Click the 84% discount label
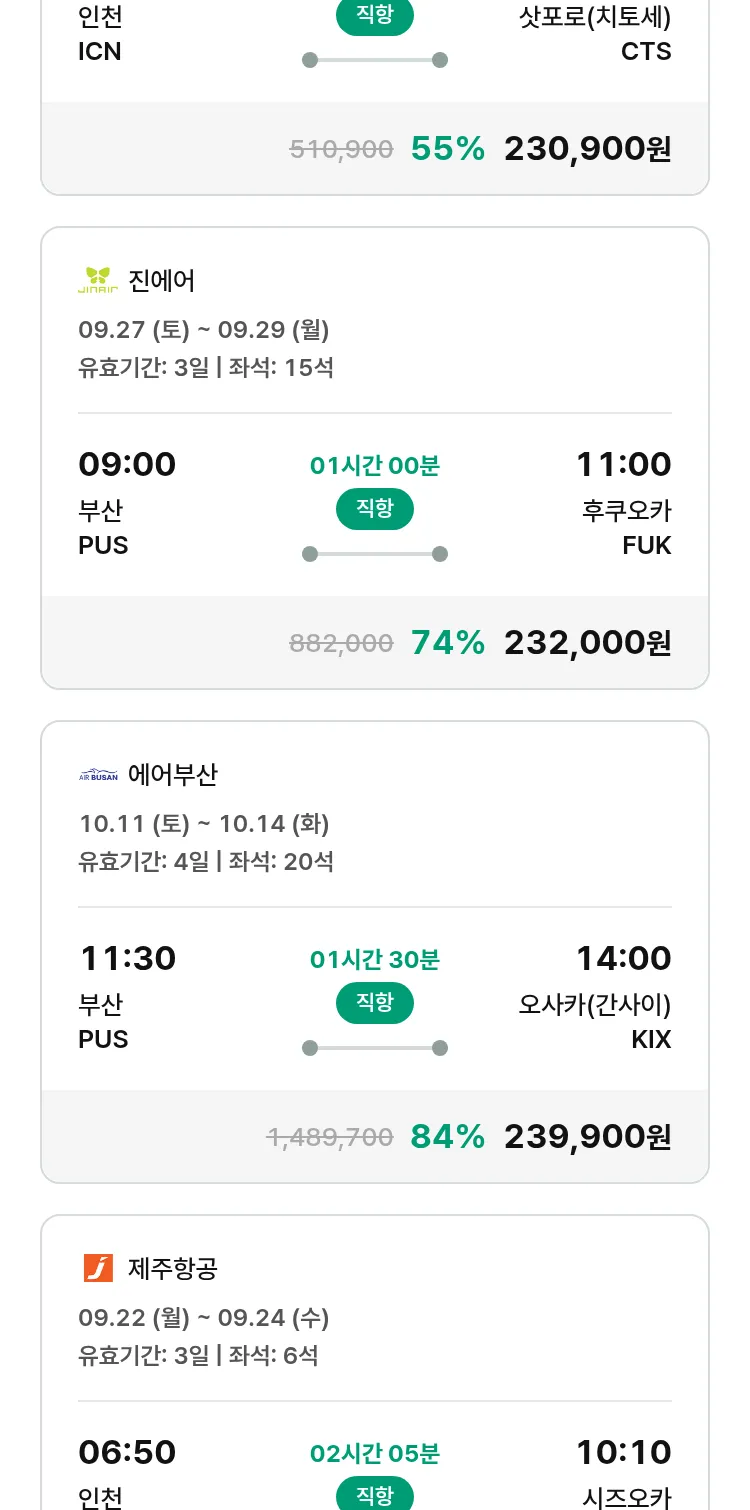Image resolution: width=750 pixels, height=1510 pixels. [448, 1137]
